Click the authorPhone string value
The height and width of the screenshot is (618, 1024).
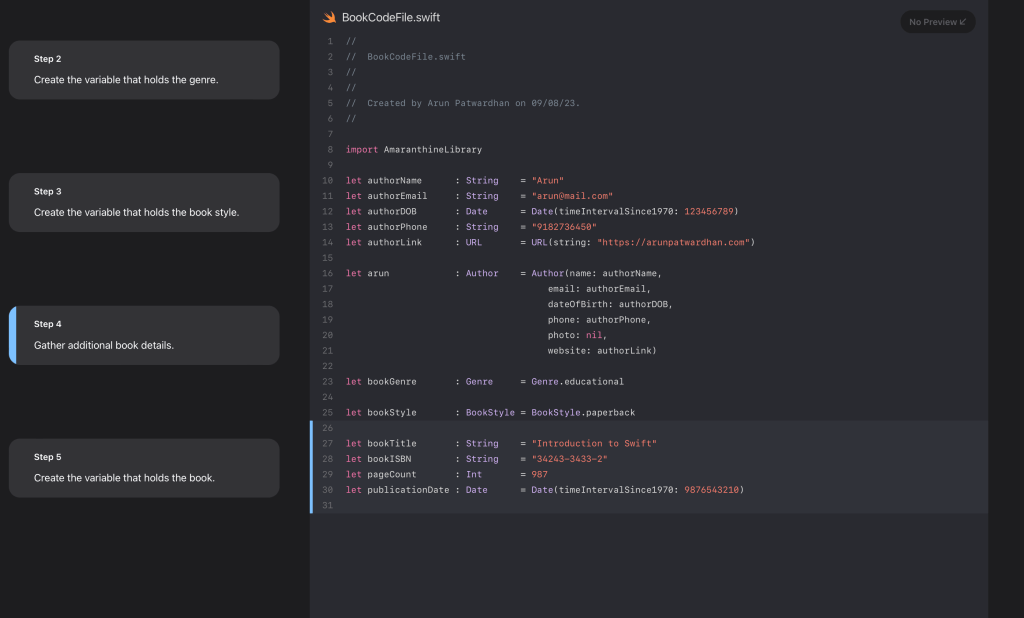click(566, 227)
